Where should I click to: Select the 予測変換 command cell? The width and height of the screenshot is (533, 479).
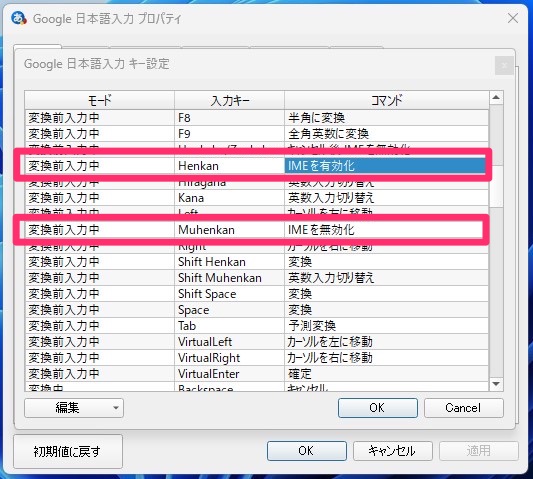(x=386, y=326)
